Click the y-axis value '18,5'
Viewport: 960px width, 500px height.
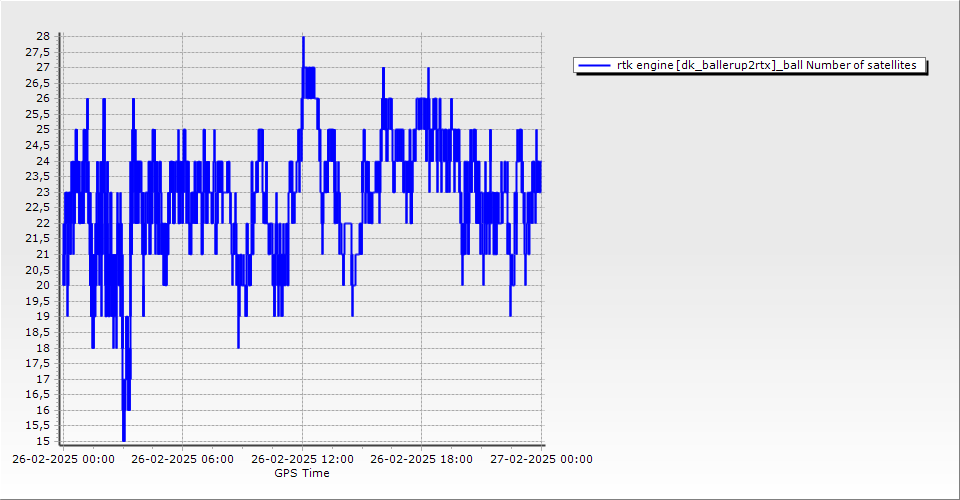pyautogui.click(x=37, y=332)
